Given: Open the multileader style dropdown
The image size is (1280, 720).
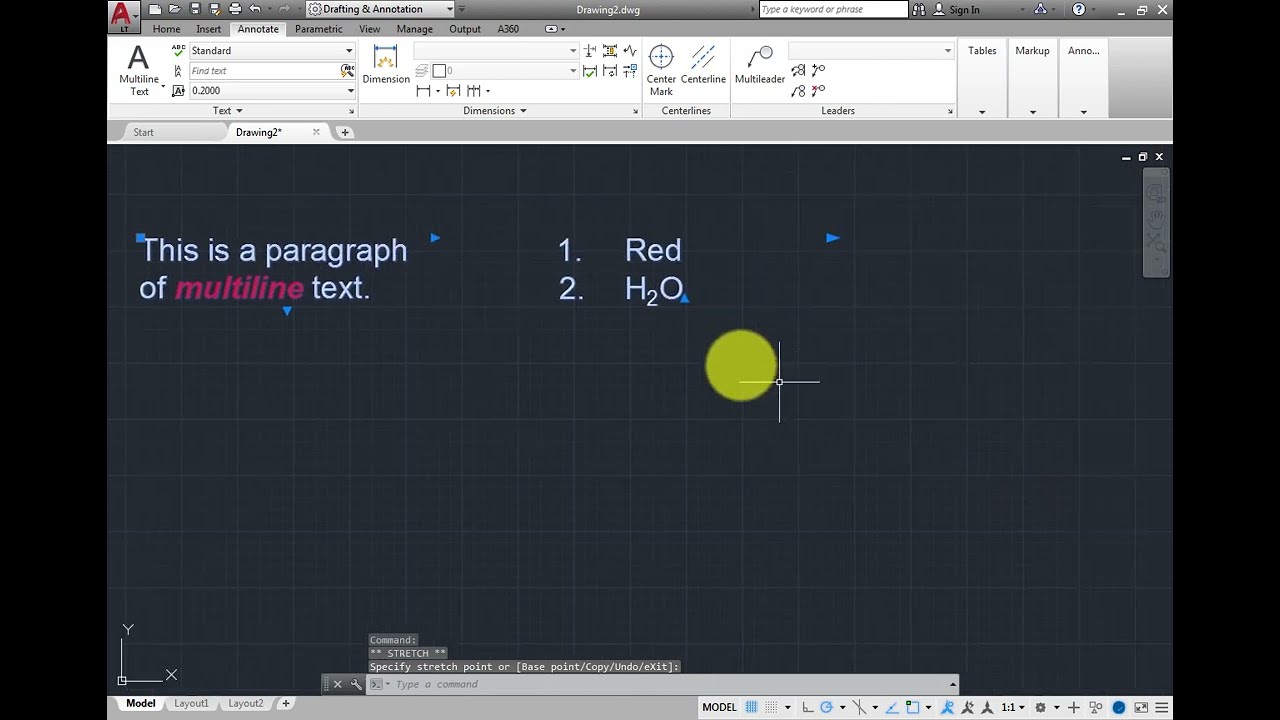Looking at the screenshot, I should click(x=947, y=51).
